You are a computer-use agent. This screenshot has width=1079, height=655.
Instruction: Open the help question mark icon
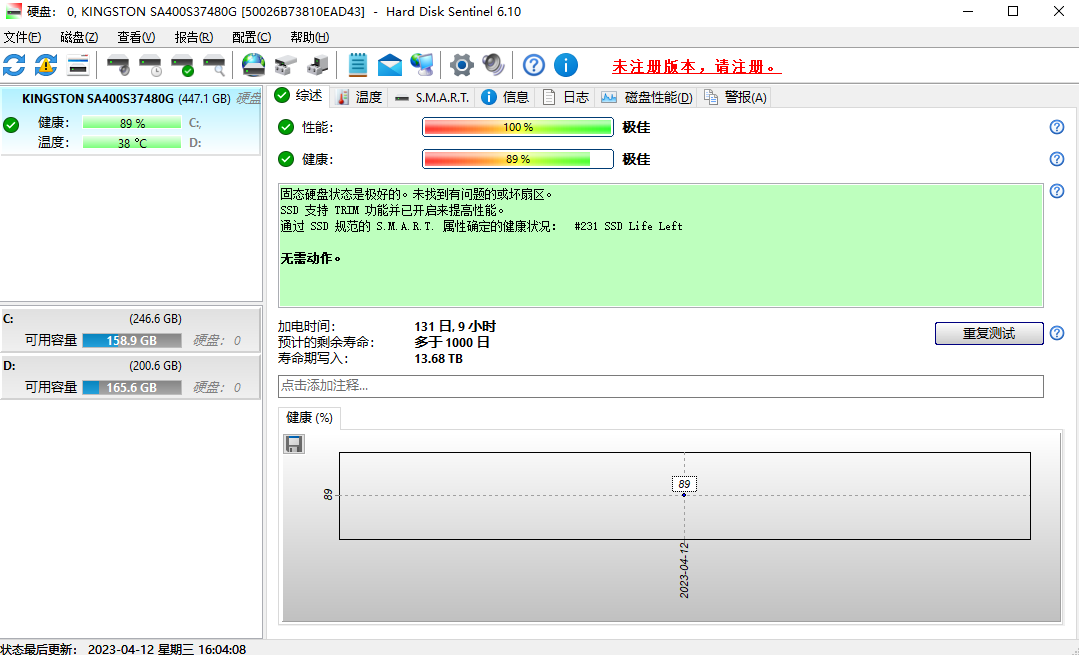[532, 64]
